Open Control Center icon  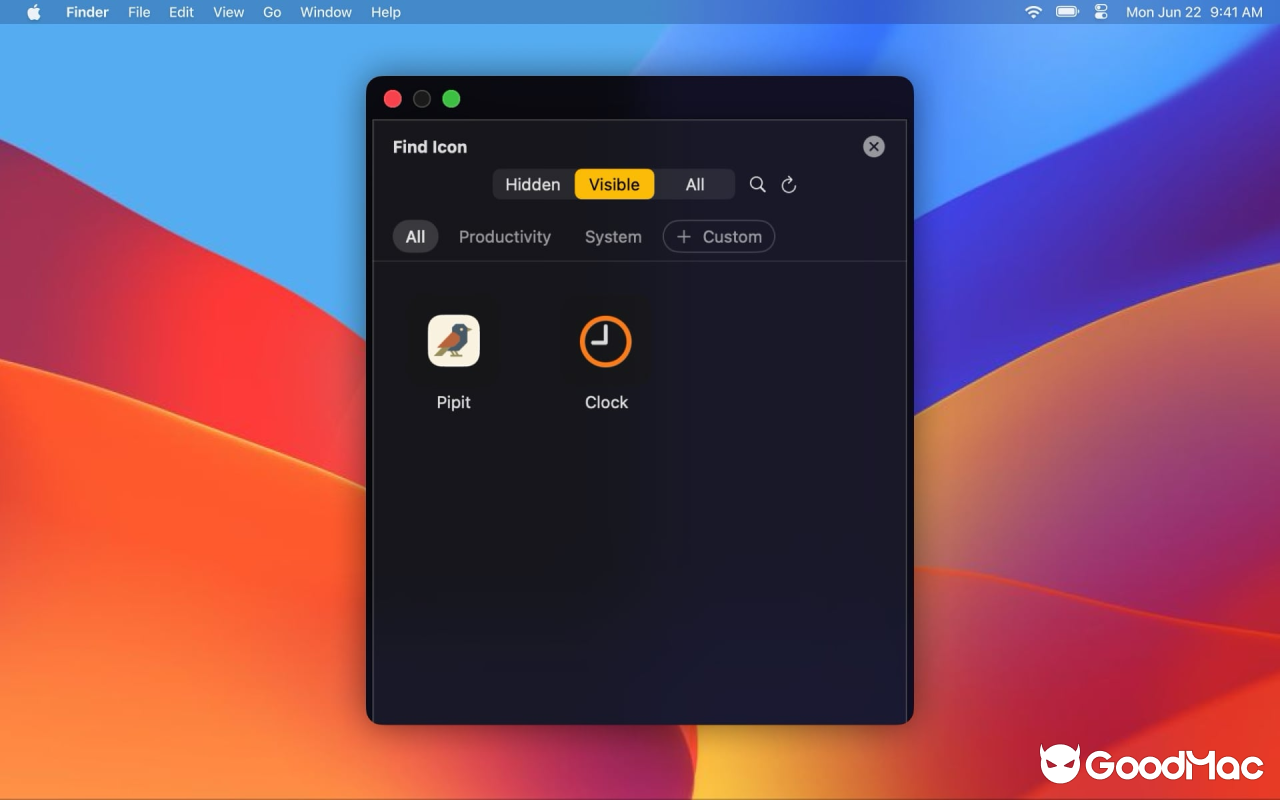tap(1102, 12)
